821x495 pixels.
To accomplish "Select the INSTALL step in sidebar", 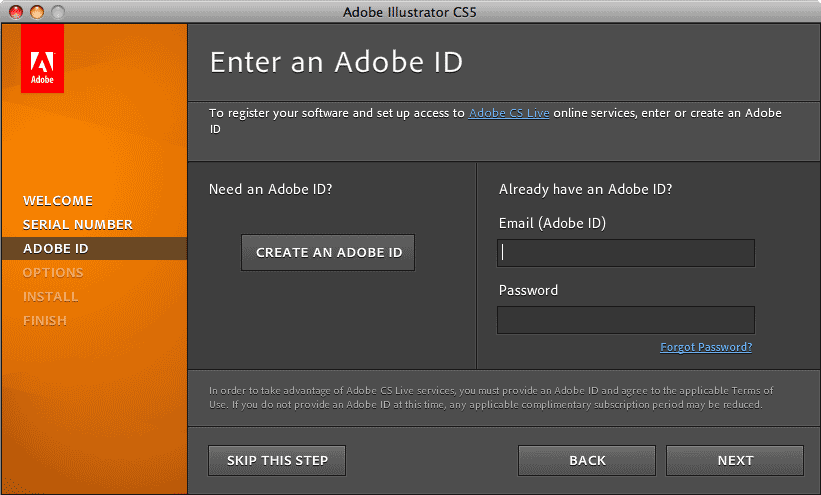I will (x=50, y=296).
